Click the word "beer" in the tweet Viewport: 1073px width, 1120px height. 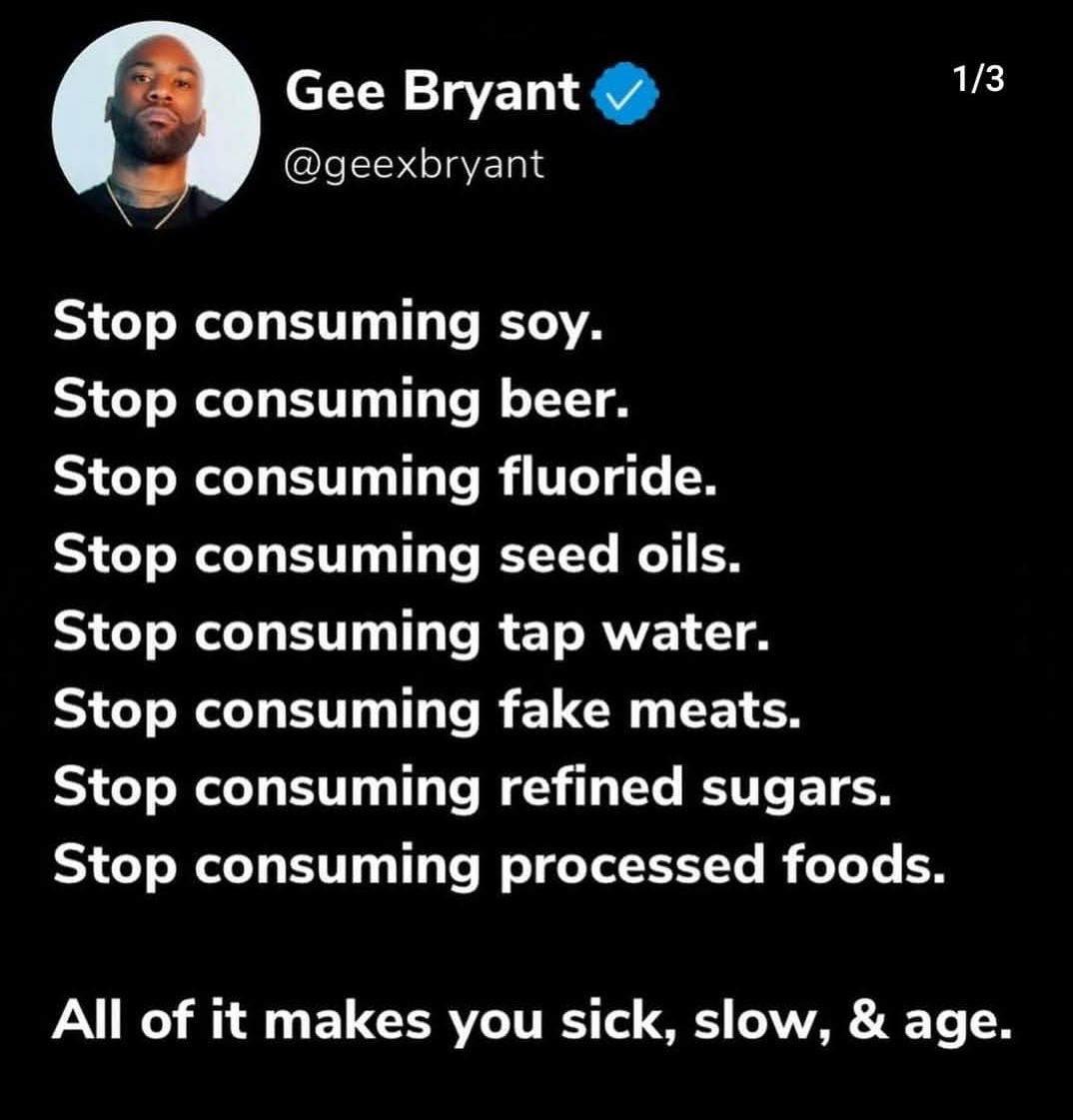pos(562,401)
